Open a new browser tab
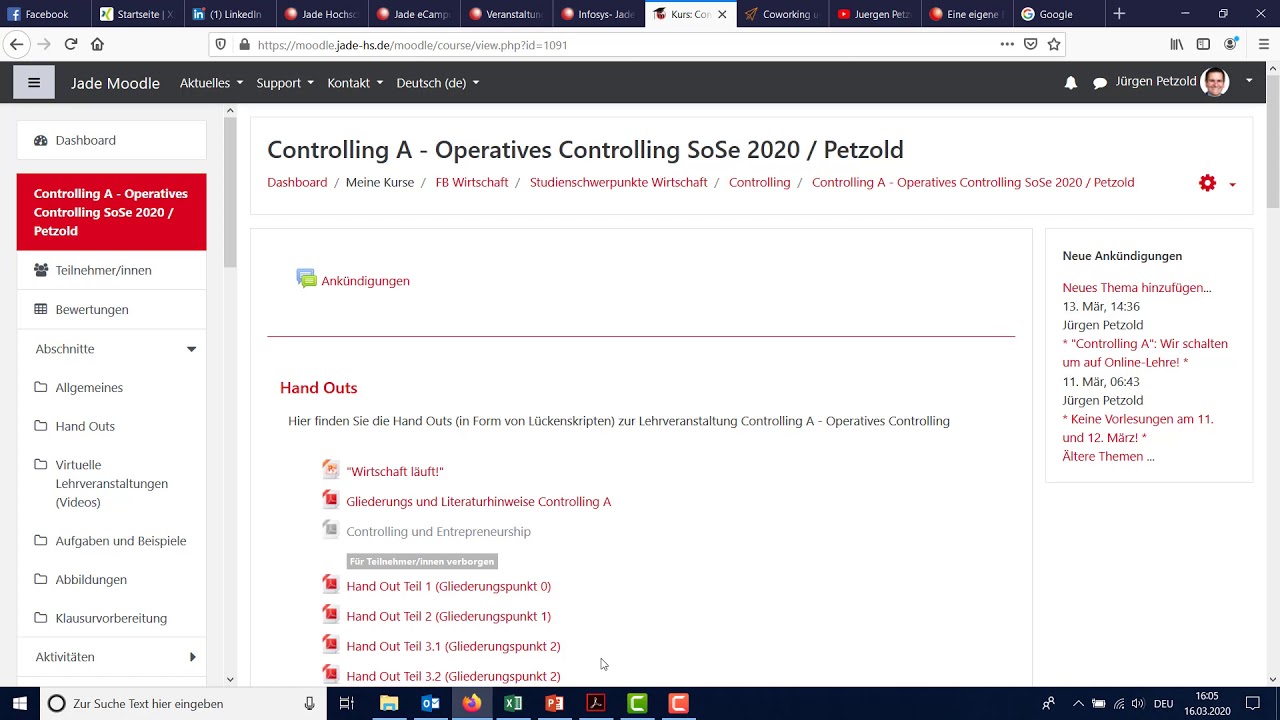 [x=1119, y=14]
